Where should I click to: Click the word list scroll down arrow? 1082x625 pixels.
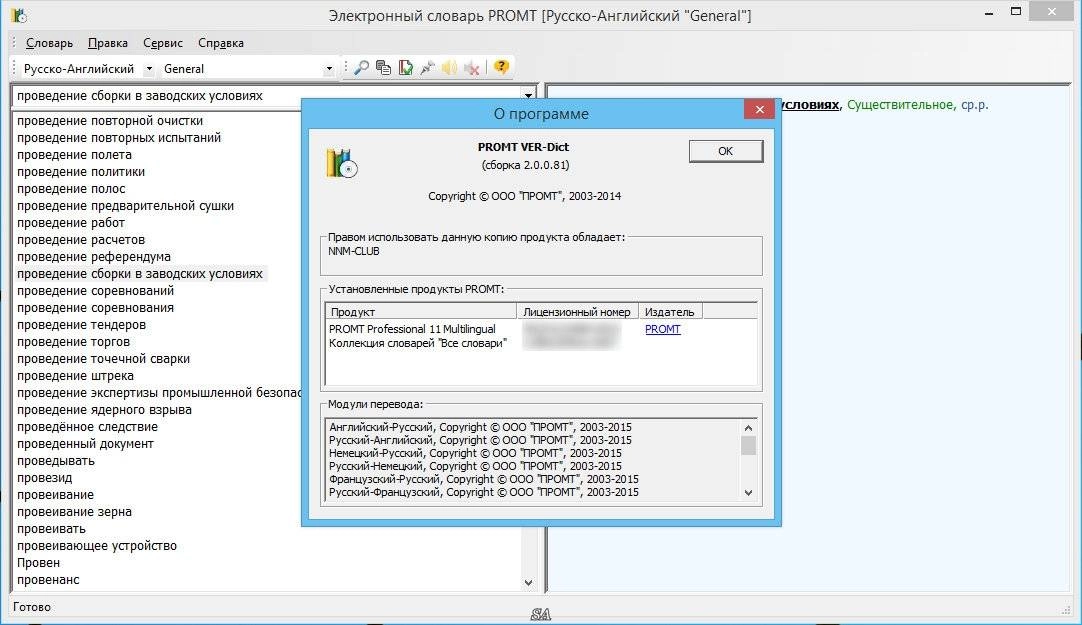[x=529, y=582]
